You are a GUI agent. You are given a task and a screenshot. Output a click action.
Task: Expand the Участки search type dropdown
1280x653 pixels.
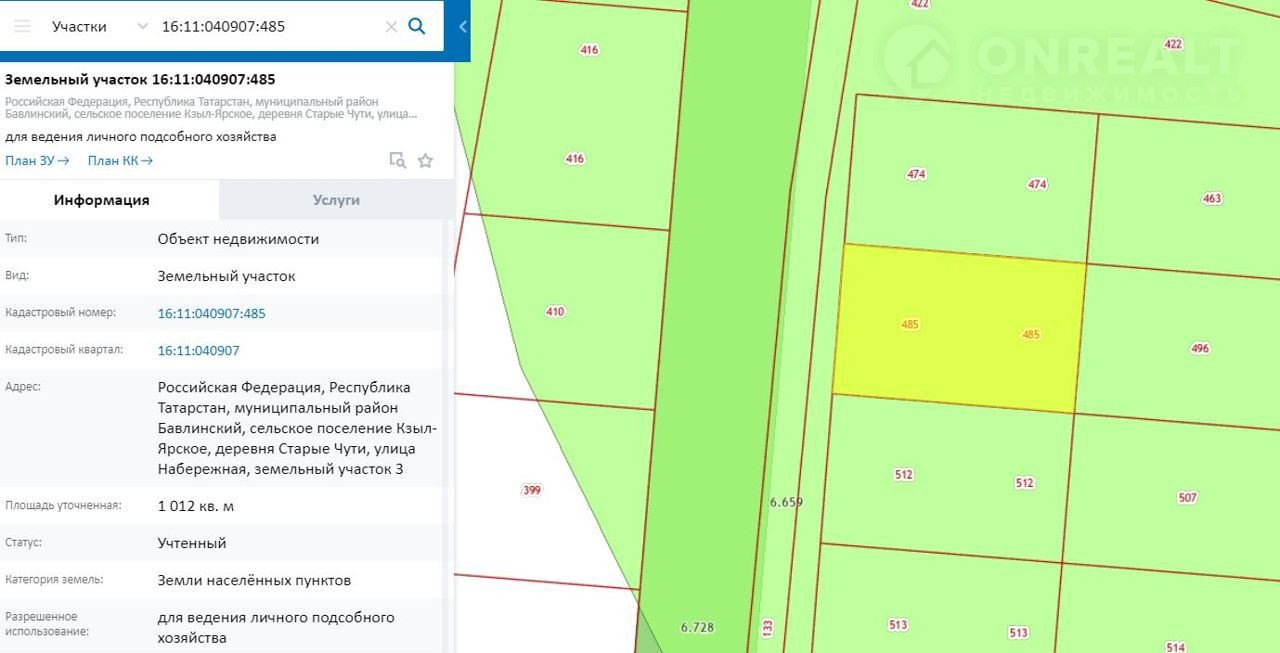pos(141,26)
